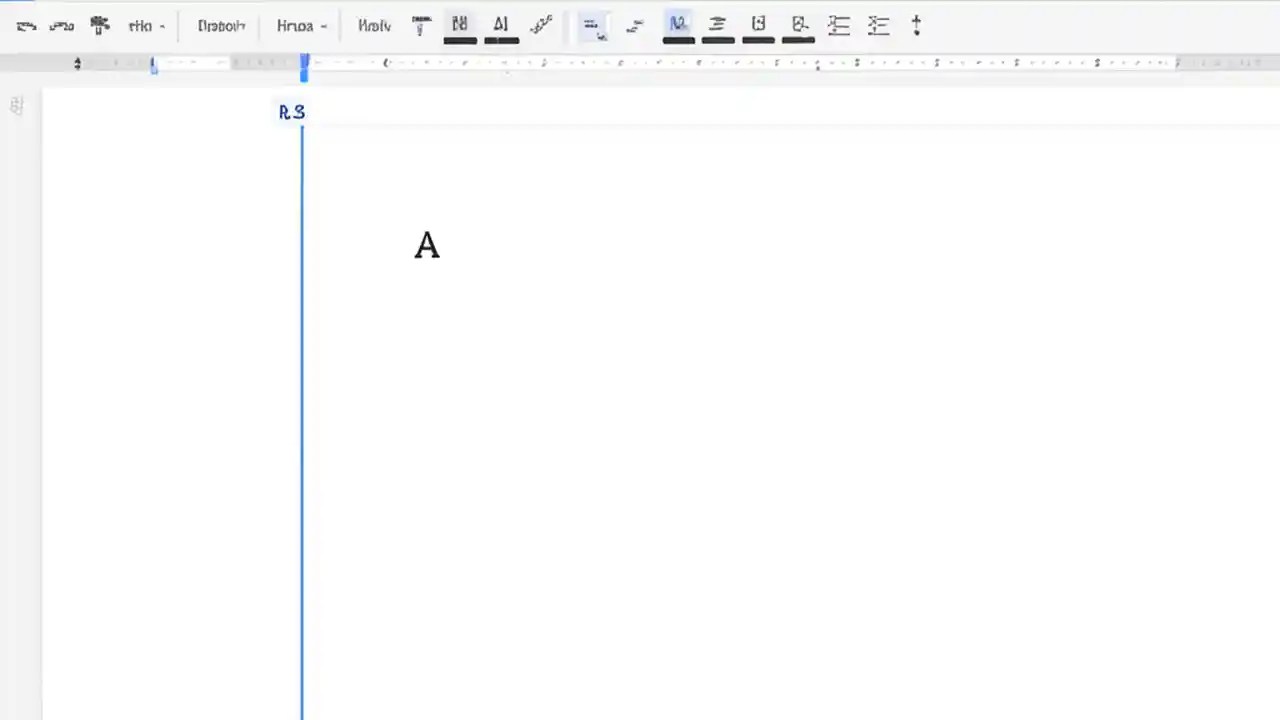Open the font menu in the toolbar
This screenshot has width=1280, height=720.
pyautogui.click(x=295, y=25)
